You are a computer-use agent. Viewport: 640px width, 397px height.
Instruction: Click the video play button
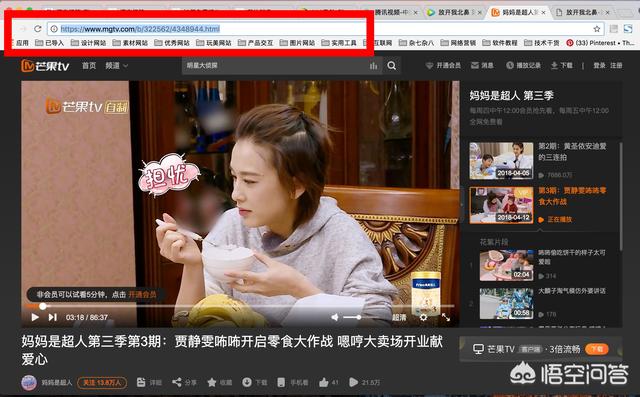[35, 317]
